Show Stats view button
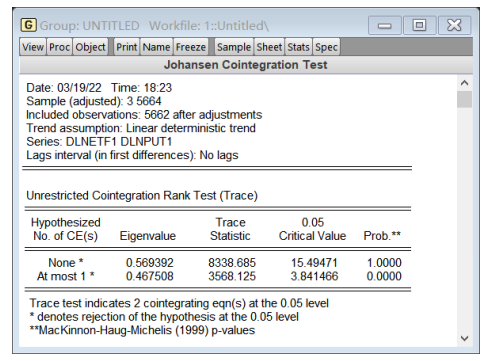 [x=299, y=47]
